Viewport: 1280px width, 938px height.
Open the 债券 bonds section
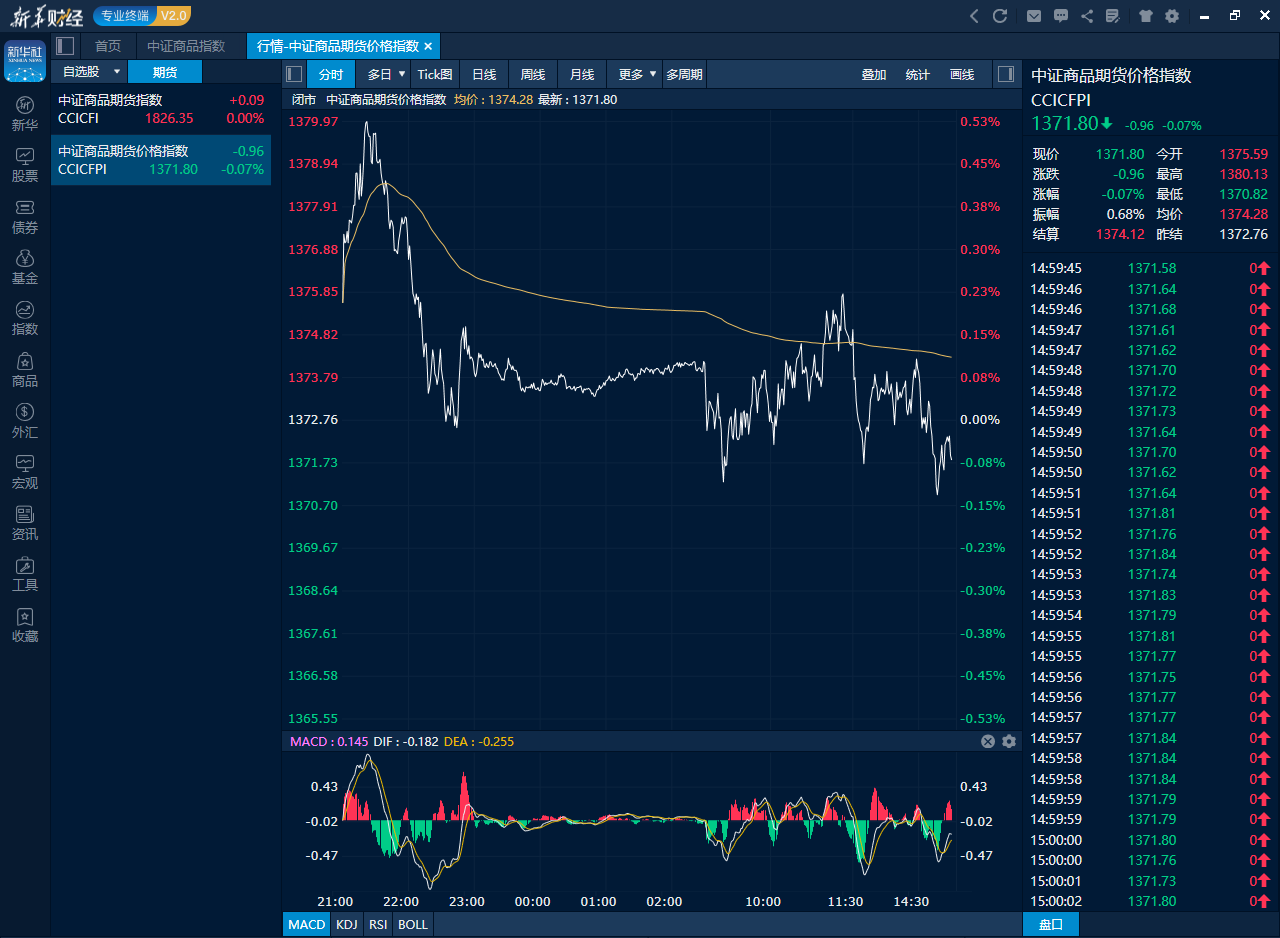[x=25, y=217]
